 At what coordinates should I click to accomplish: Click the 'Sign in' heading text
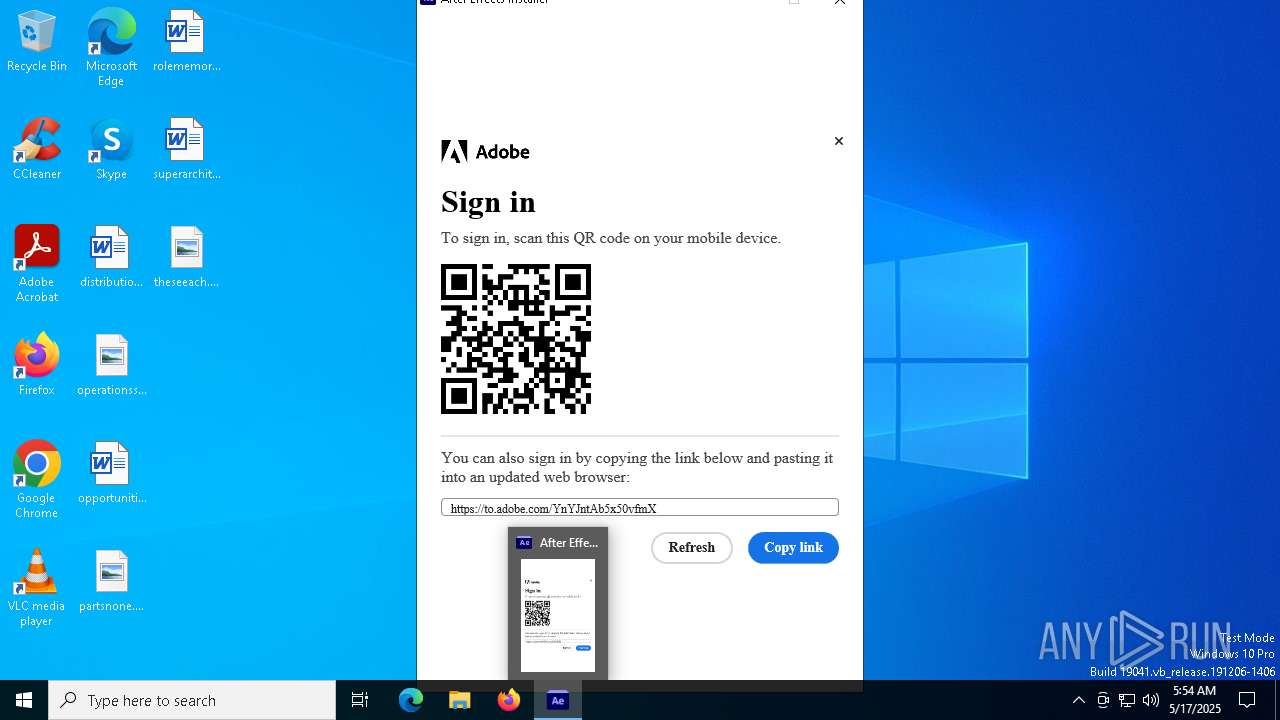tap(488, 202)
